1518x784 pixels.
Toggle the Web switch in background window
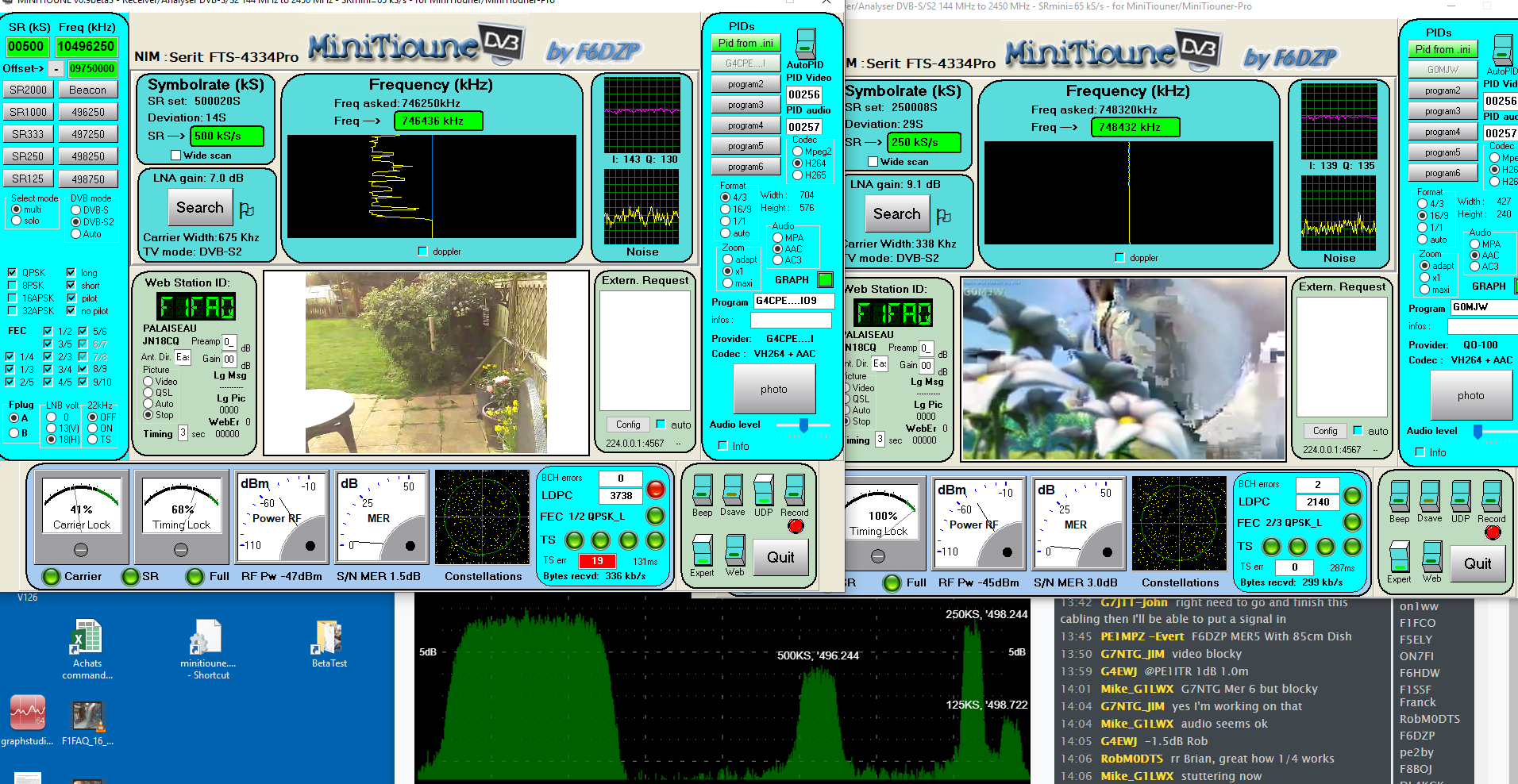(1432, 556)
